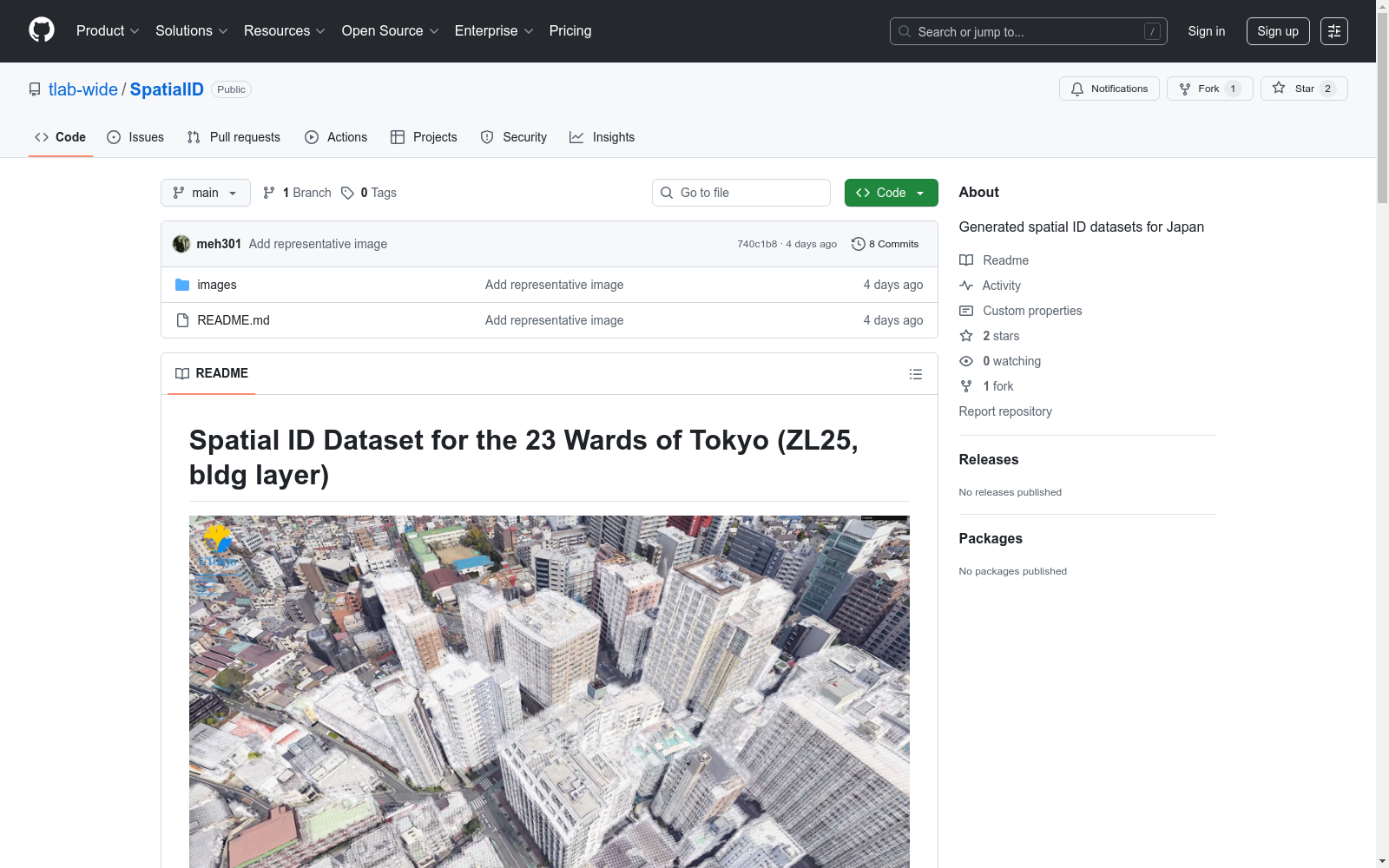
Task: Switch to the Pull requests tab
Action: pos(234,137)
